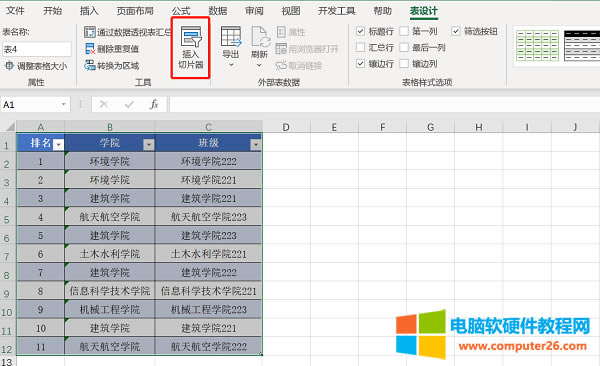Click Summarize with PivotTable (通过数据透视表汇总)
Viewport: 600px width, 366px height.
coord(128,32)
